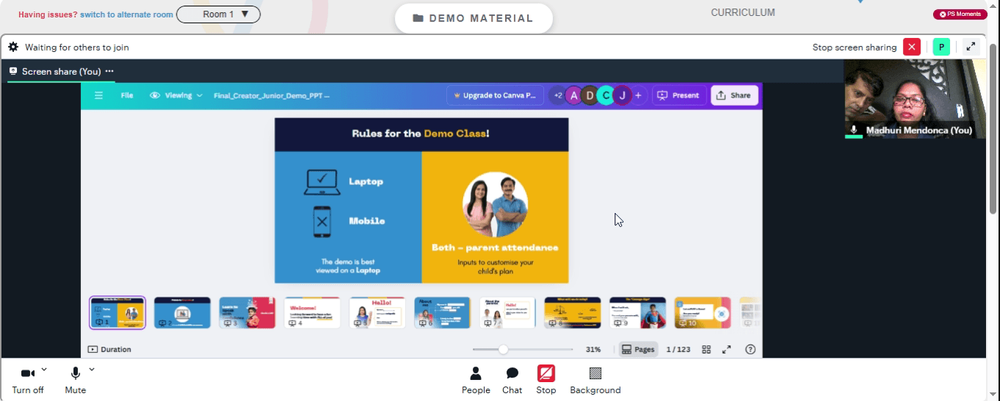Click the Madhuri Mendonca video tile
Viewport: 1000px width, 401px height.
[915, 99]
